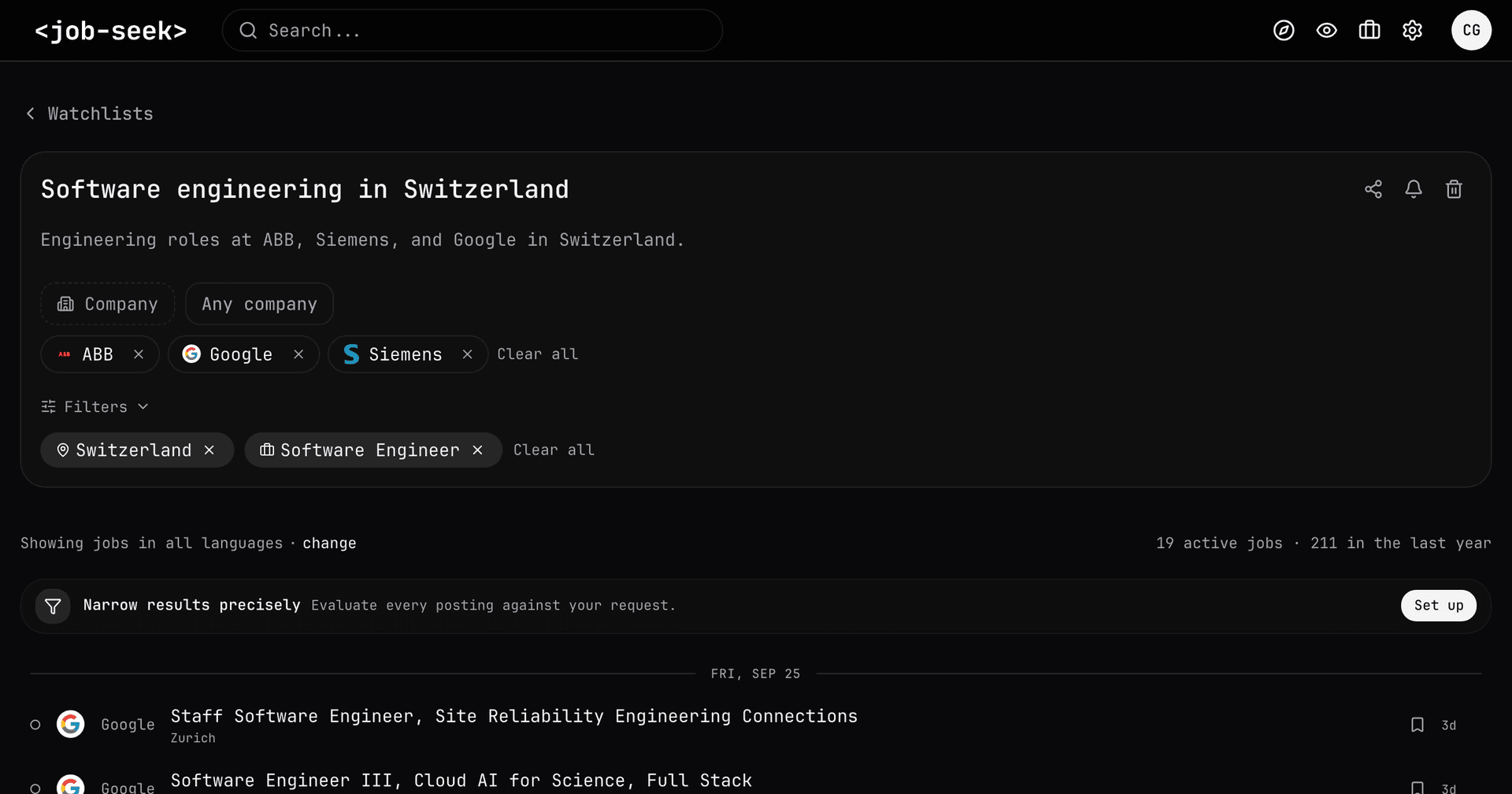This screenshot has width=1512, height=794.
Task: Remove the Software Engineer filter
Action: click(477, 450)
